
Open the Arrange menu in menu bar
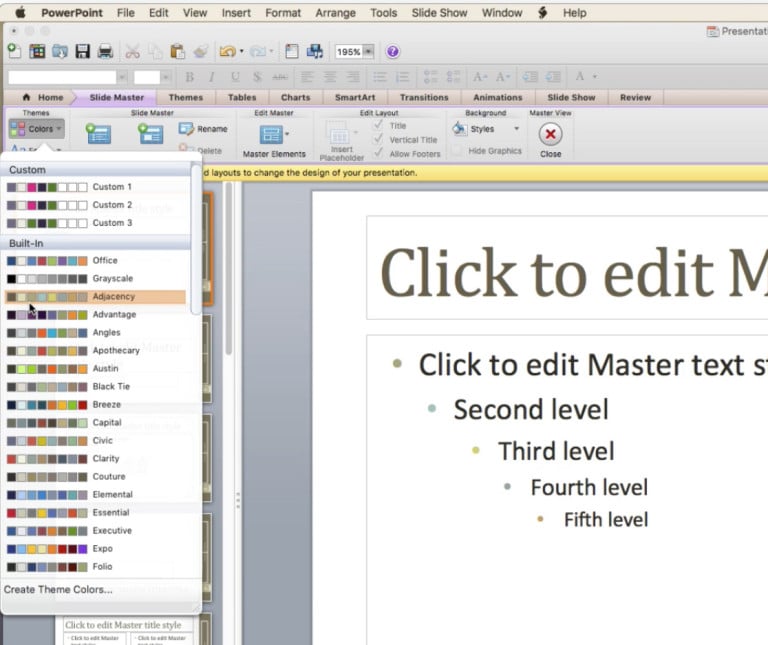pyautogui.click(x=335, y=13)
